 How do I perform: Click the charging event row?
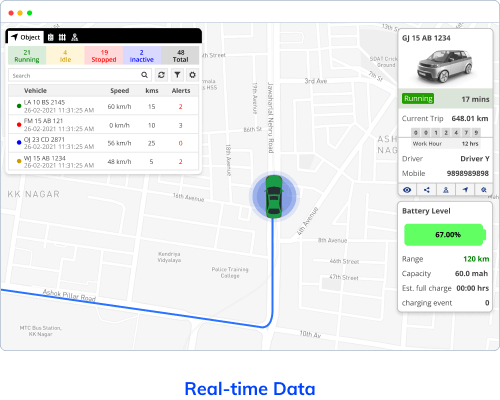[446, 303]
